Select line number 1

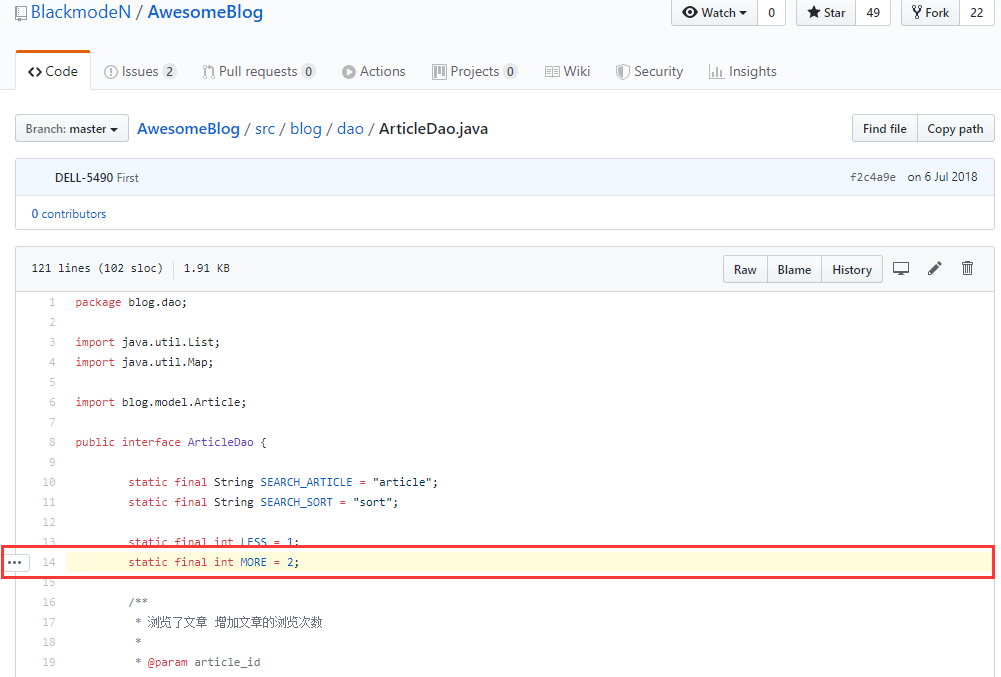(x=52, y=302)
